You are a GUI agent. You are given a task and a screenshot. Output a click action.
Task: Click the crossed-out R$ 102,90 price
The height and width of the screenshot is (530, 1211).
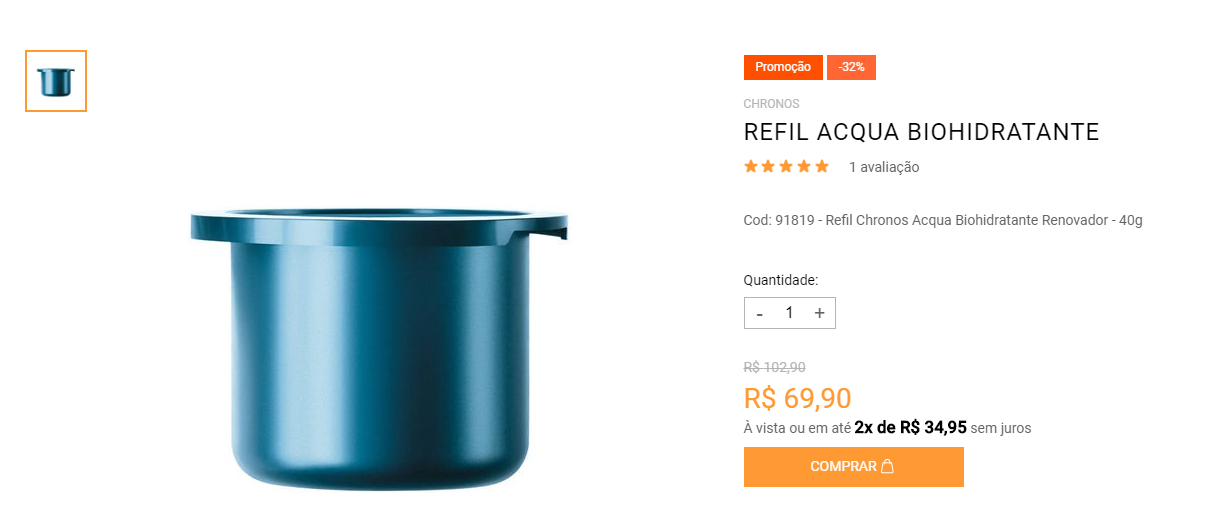pos(775,367)
